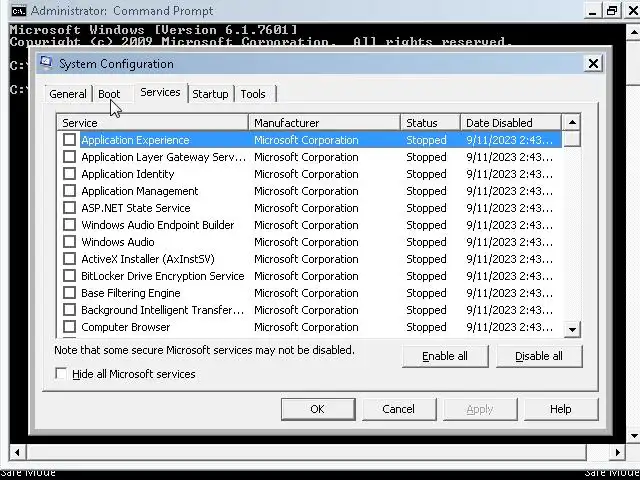The width and height of the screenshot is (640, 480).
Task: Click the Cancel button
Action: tap(398, 409)
